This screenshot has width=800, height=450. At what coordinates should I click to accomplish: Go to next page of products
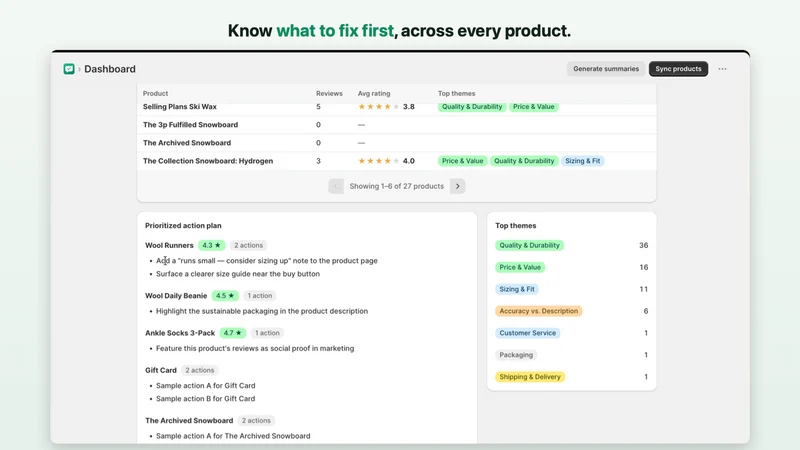458,186
